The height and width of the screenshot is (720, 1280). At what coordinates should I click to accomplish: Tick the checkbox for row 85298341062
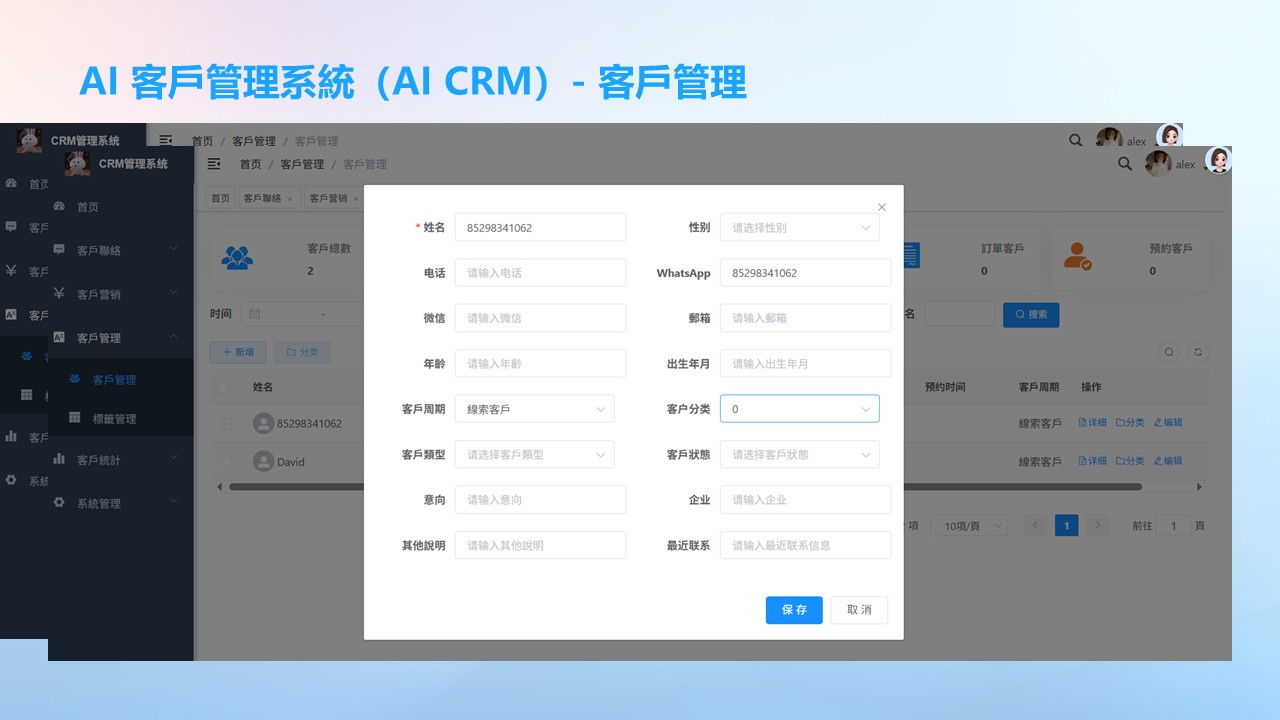[226, 424]
